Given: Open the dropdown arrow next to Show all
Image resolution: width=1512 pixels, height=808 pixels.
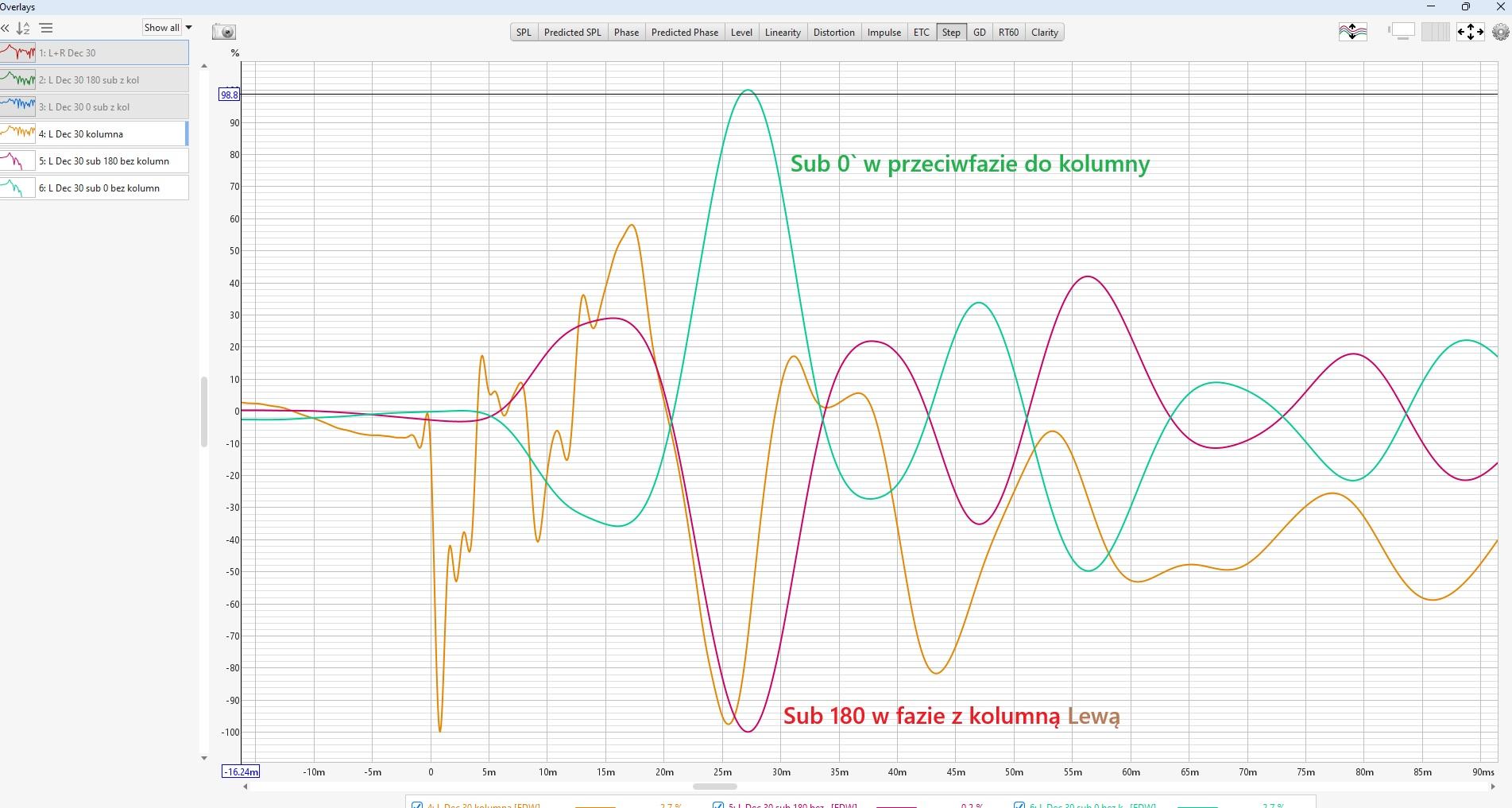Looking at the screenshot, I should click(188, 27).
